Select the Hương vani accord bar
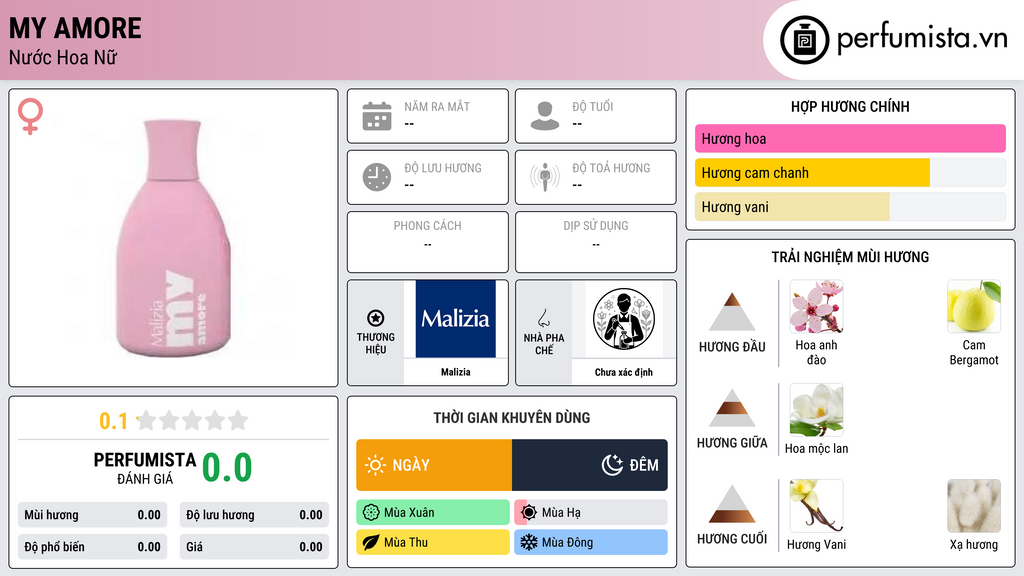The image size is (1024, 576). click(x=850, y=207)
